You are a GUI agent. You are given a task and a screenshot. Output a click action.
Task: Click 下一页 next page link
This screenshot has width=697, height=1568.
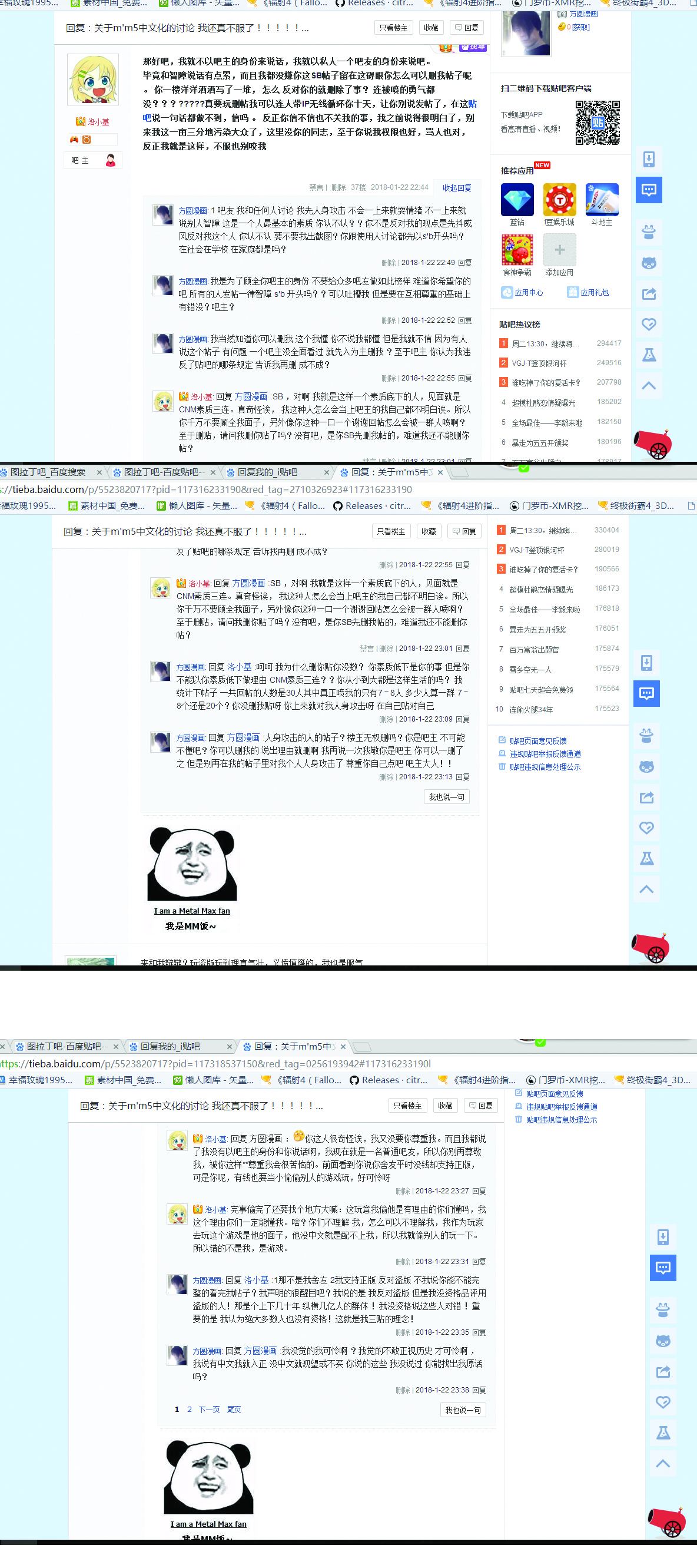tap(208, 1409)
